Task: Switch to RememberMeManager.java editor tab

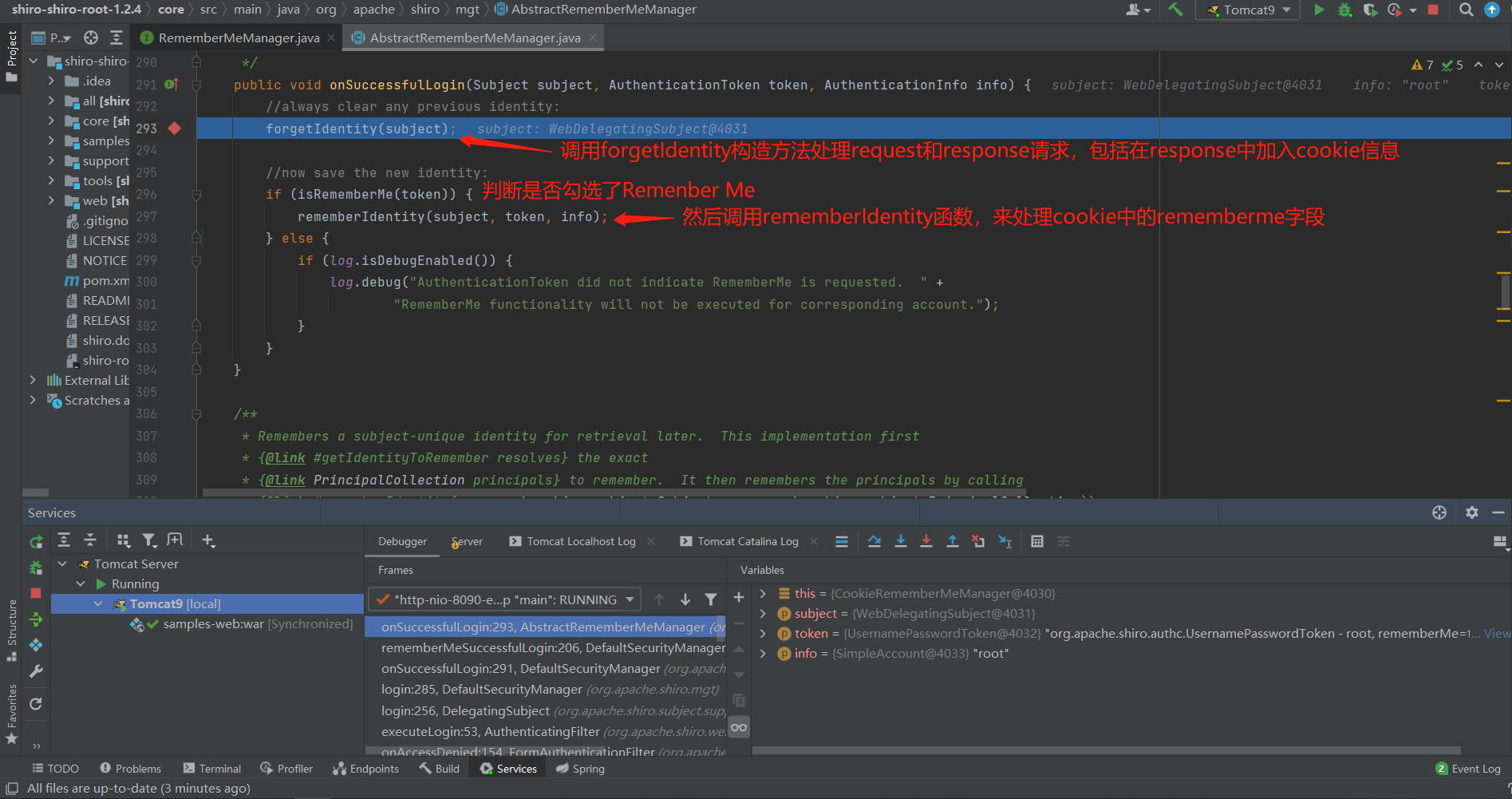Action: click(238, 38)
